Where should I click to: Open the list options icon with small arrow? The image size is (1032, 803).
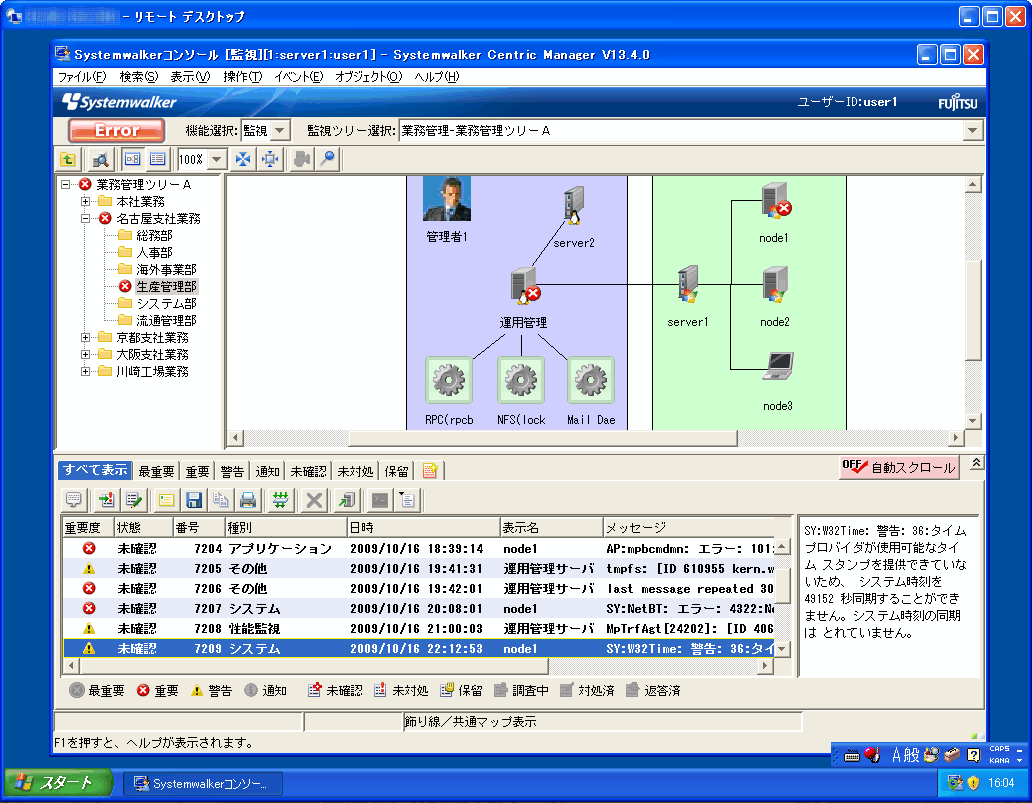click(407, 500)
